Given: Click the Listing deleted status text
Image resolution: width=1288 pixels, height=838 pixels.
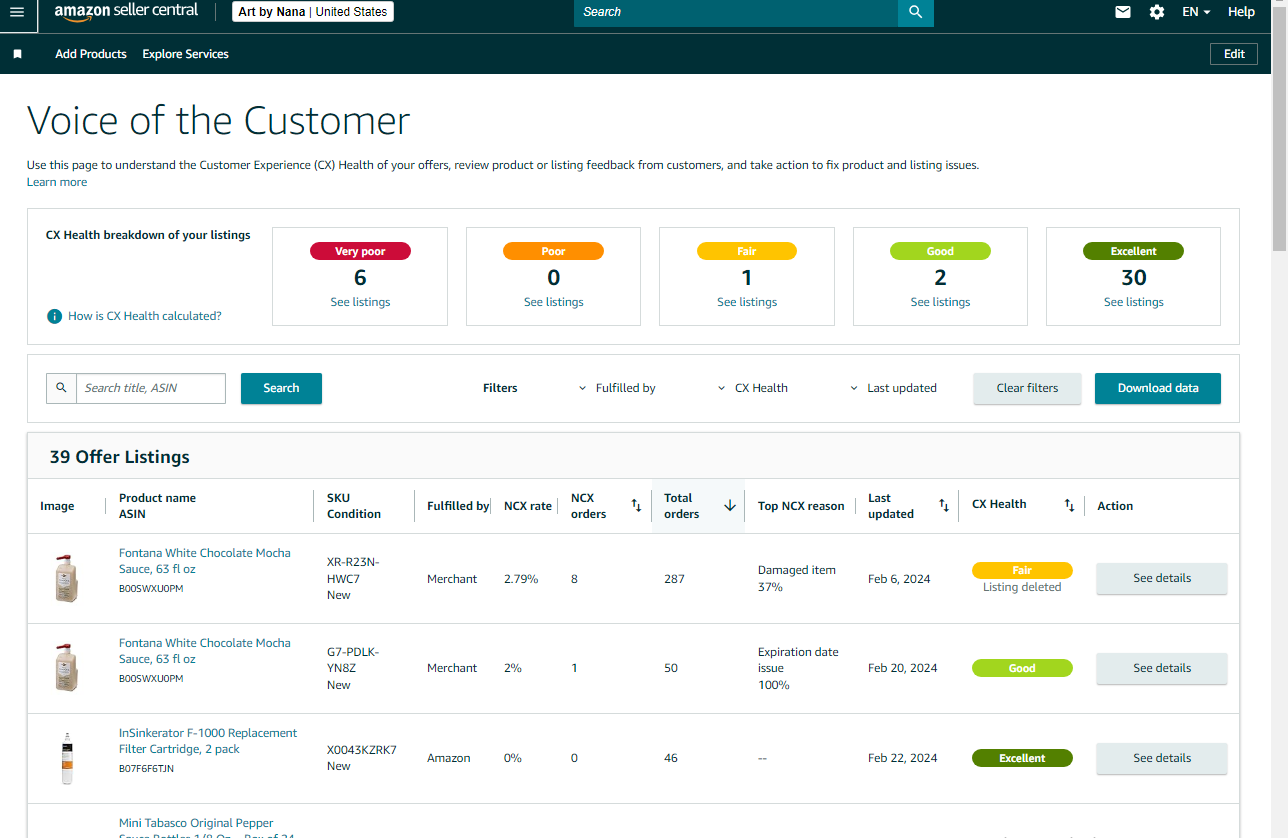Looking at the screenshot, I should pos(1022,587).
